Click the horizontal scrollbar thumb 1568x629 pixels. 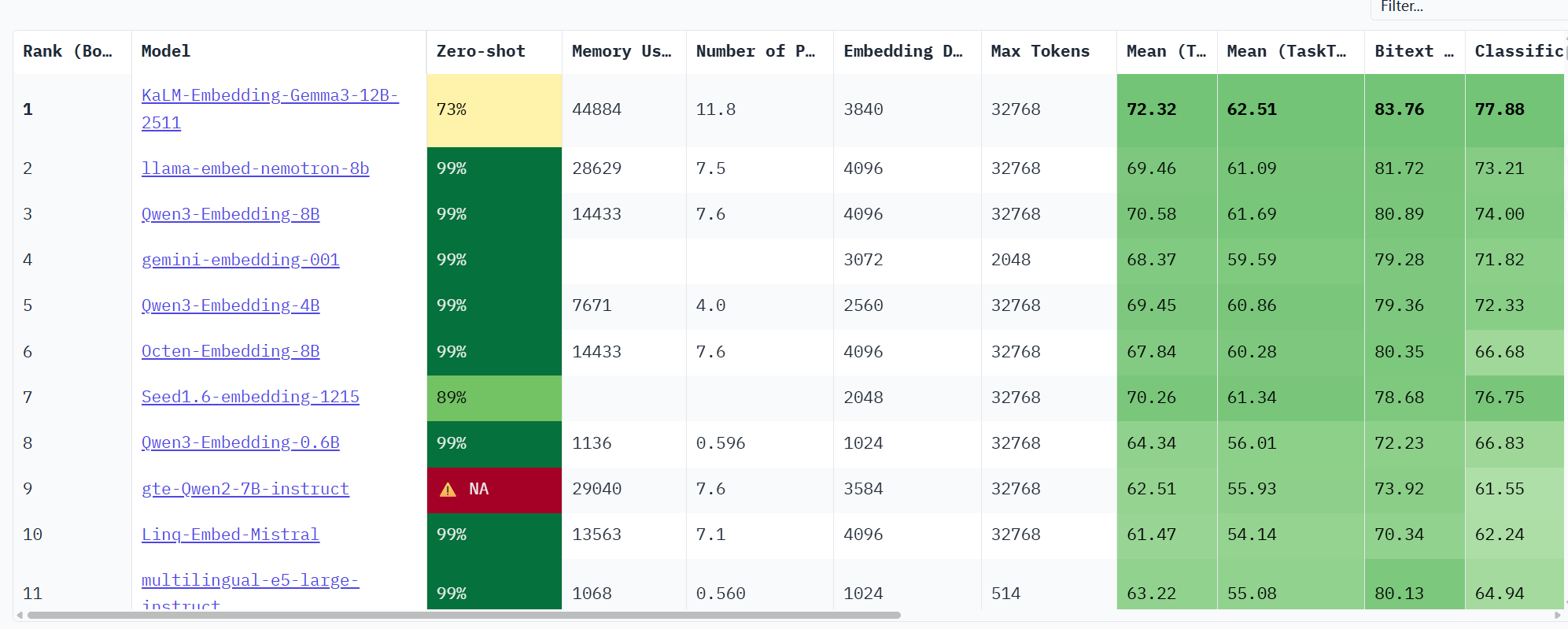pos(463,615)
